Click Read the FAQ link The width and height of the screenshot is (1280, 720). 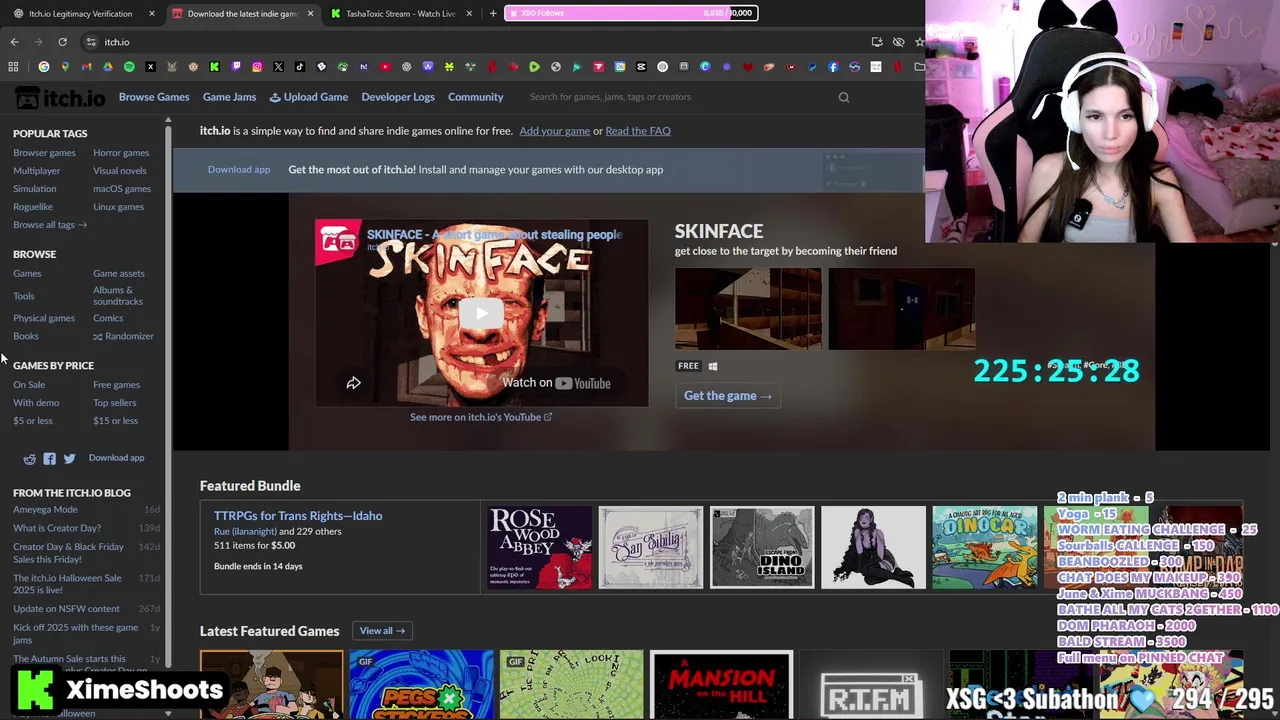tap(638, 131)
